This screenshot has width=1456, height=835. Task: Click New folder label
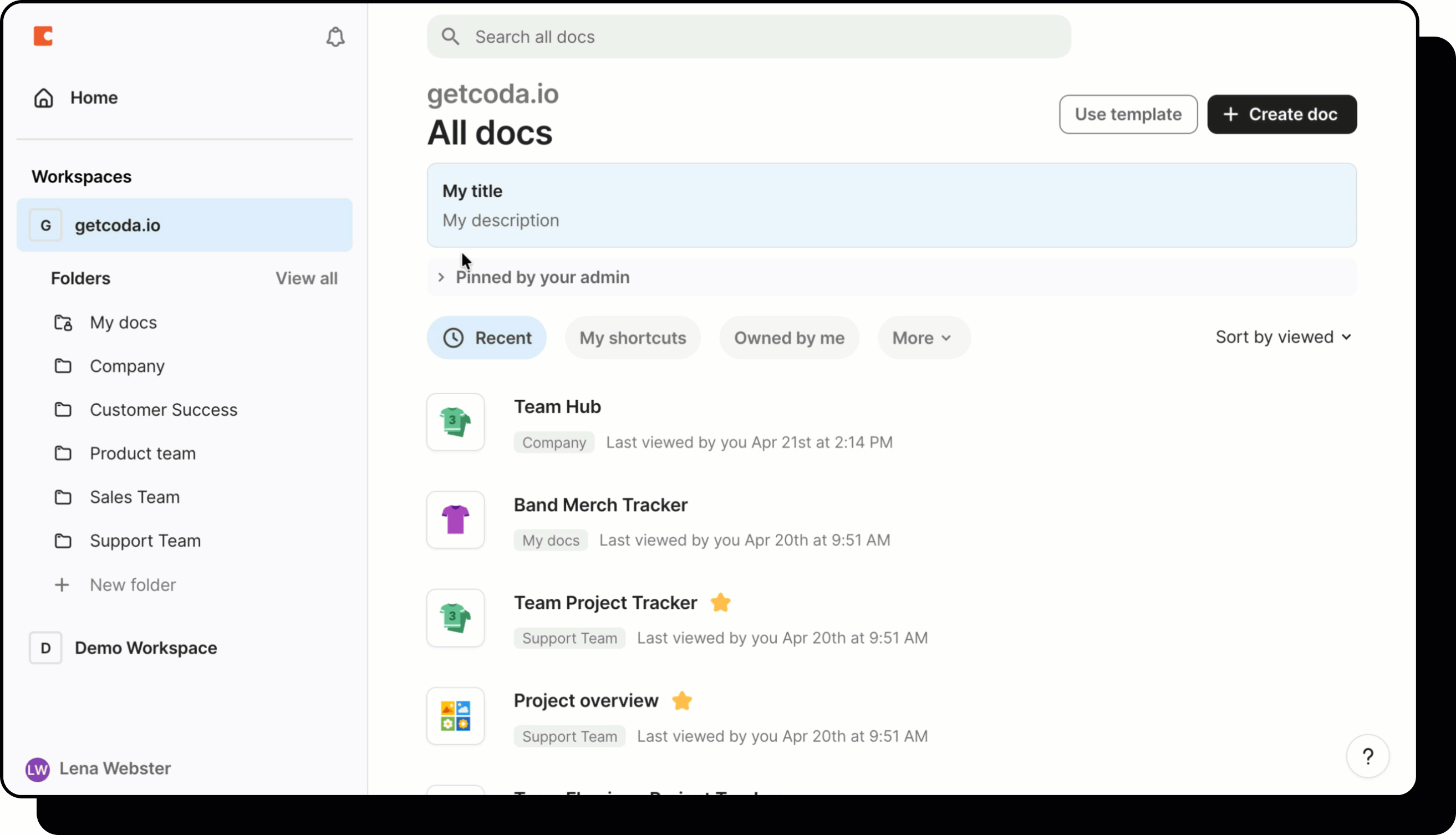[x=133, y=585]
